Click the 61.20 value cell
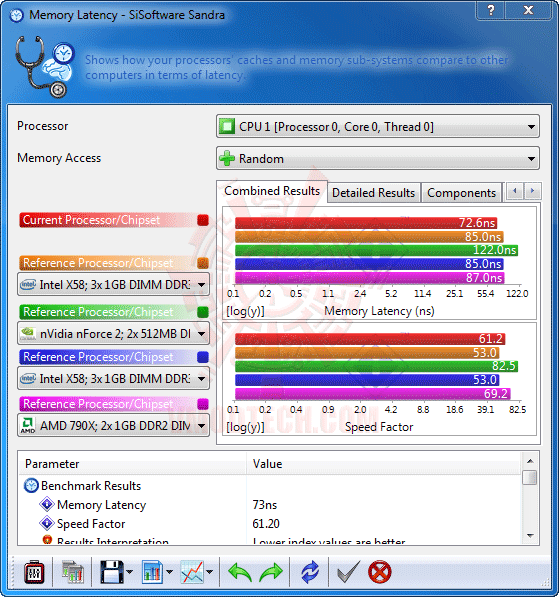This screenshot has height=597, width=559. pyautogui.click(x=266, y=524)
